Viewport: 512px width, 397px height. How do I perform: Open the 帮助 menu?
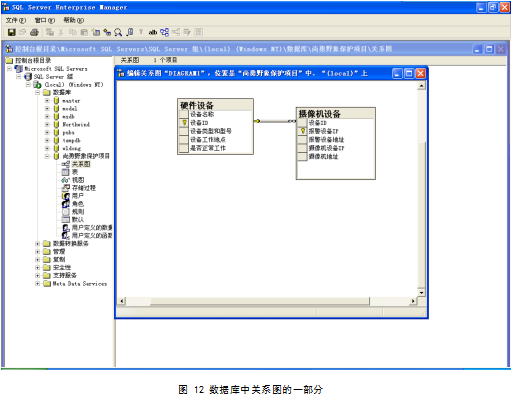tap(74, 20)
